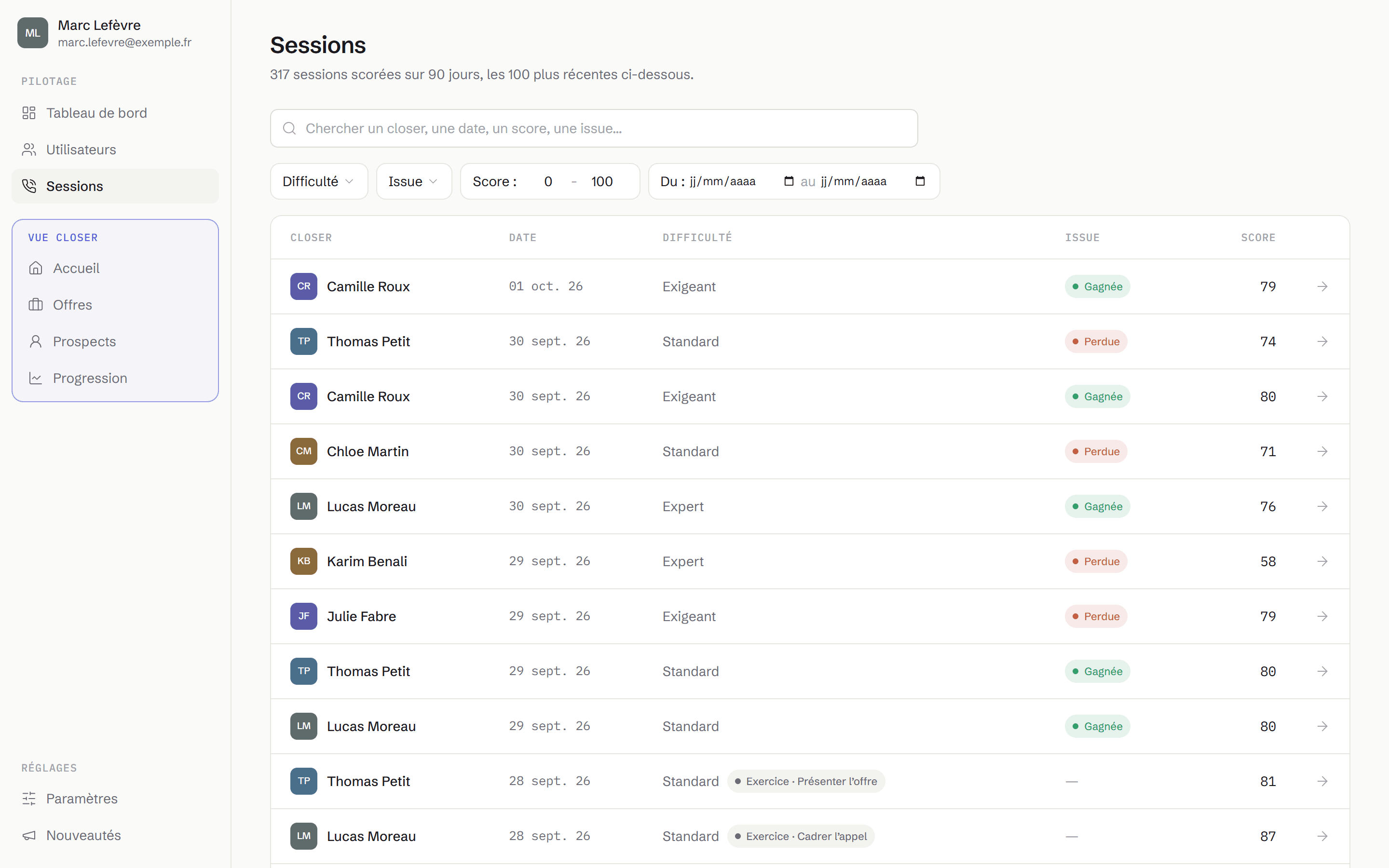This screenshot has width=1389, height=868.
Task: Expand the Issue filter dropdown
Action: click(414, 181)
